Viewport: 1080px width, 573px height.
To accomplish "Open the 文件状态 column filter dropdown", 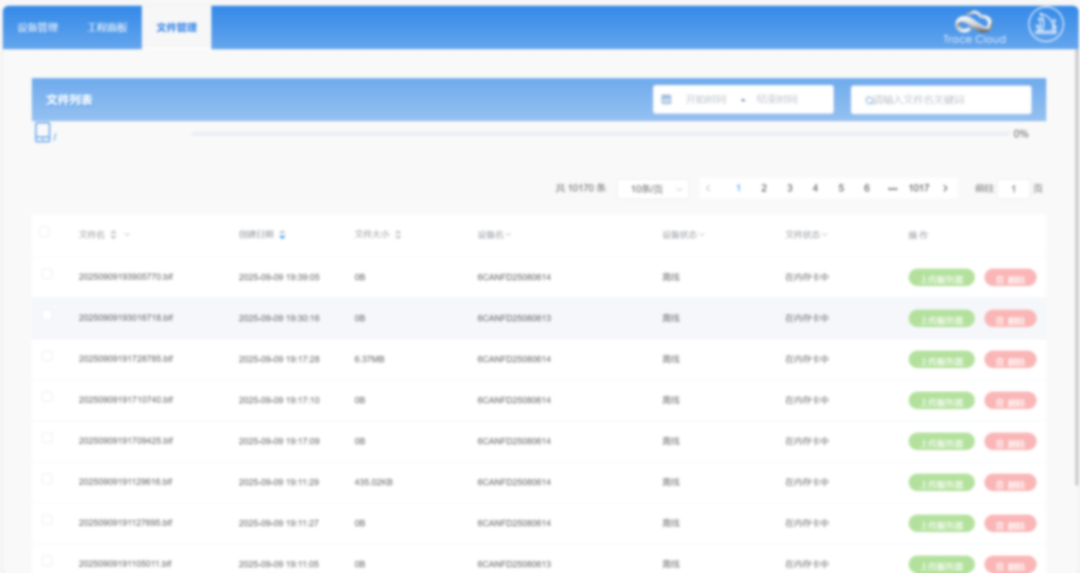I will point(824,235).
